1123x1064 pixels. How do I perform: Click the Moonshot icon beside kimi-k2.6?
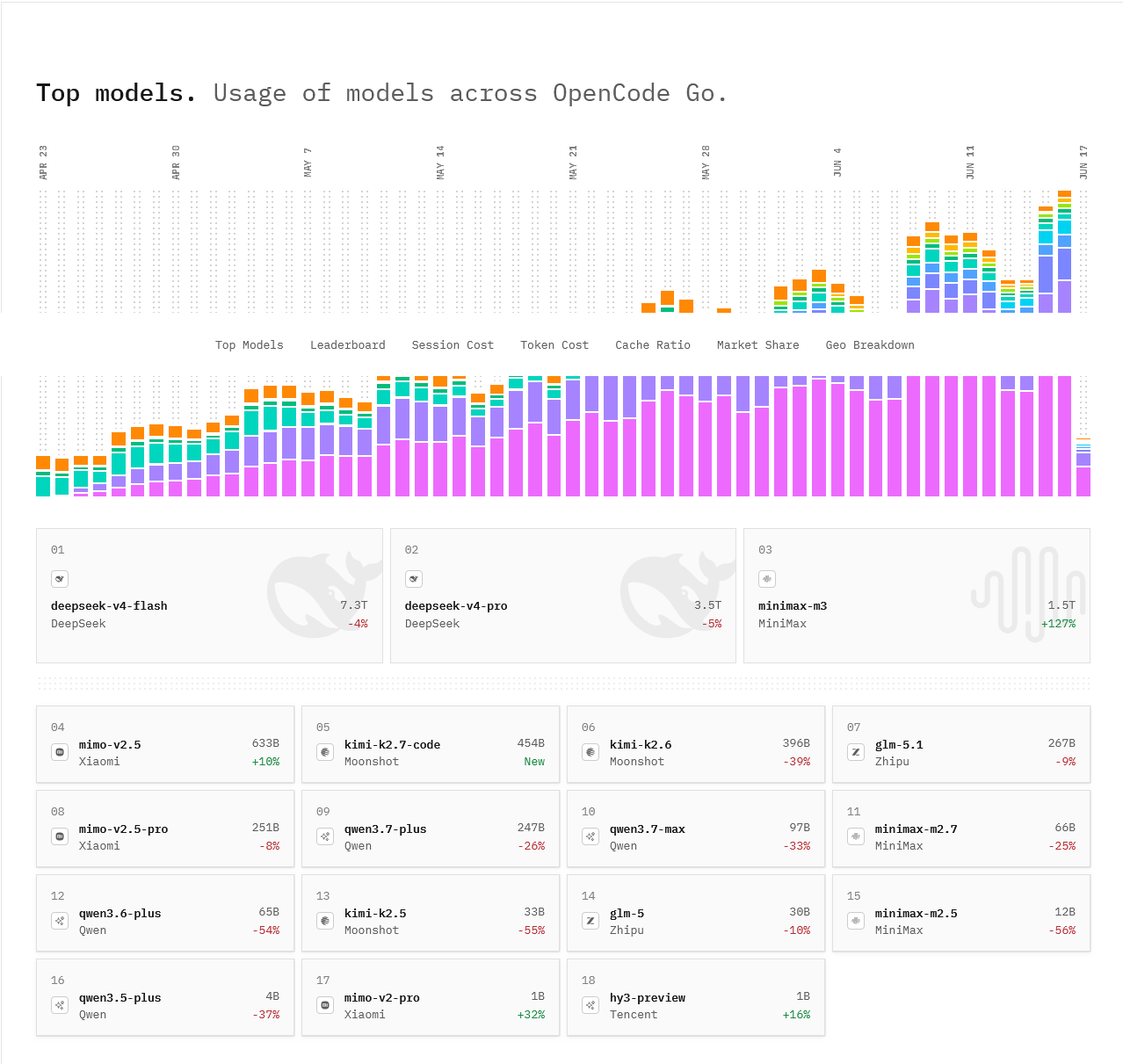[x=590, y=752]
